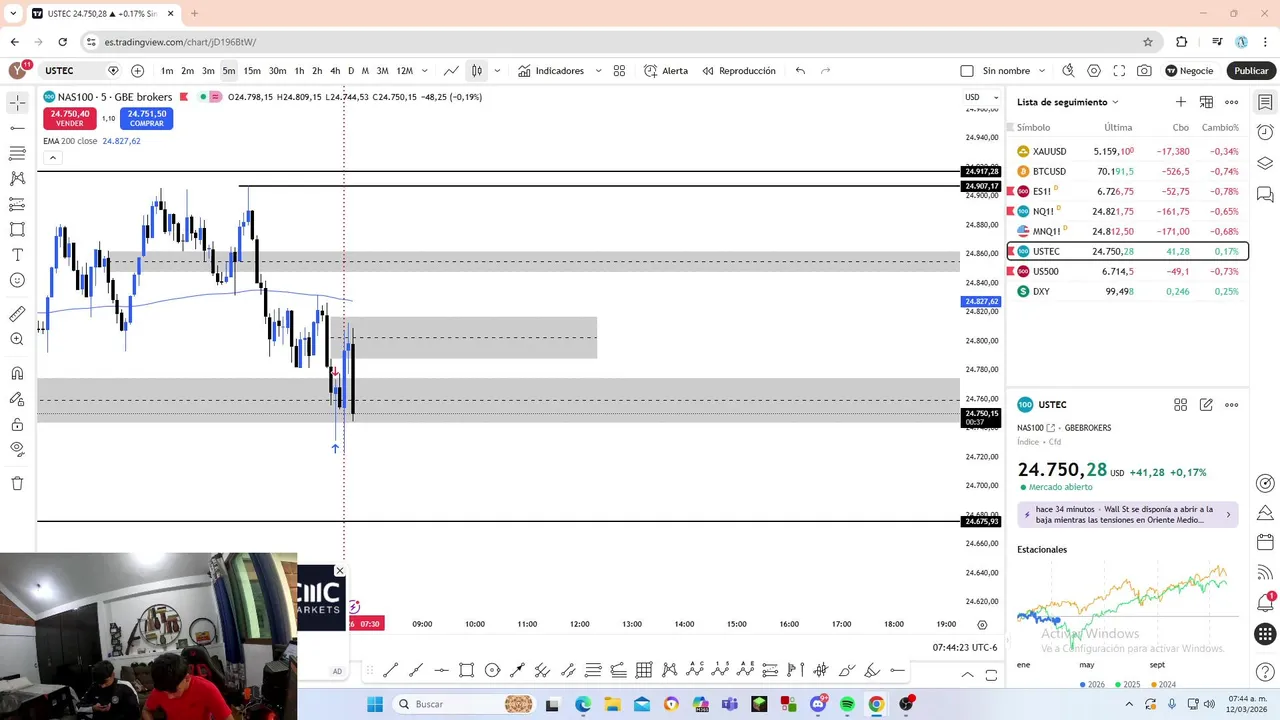Add symbol to watchlist with plus
The height and width of the screenshot is (720, 1280).
pyautogui.click(x=1181, y=102)
